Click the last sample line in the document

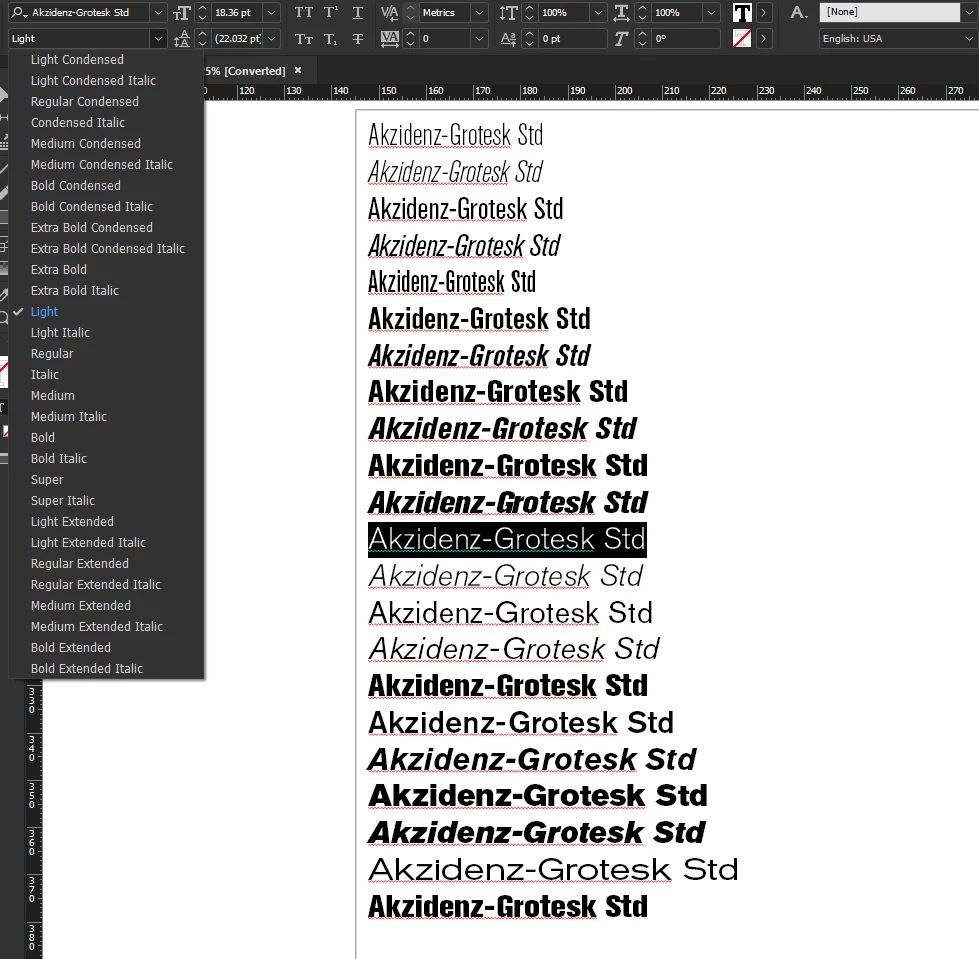[x=508, y=907]
